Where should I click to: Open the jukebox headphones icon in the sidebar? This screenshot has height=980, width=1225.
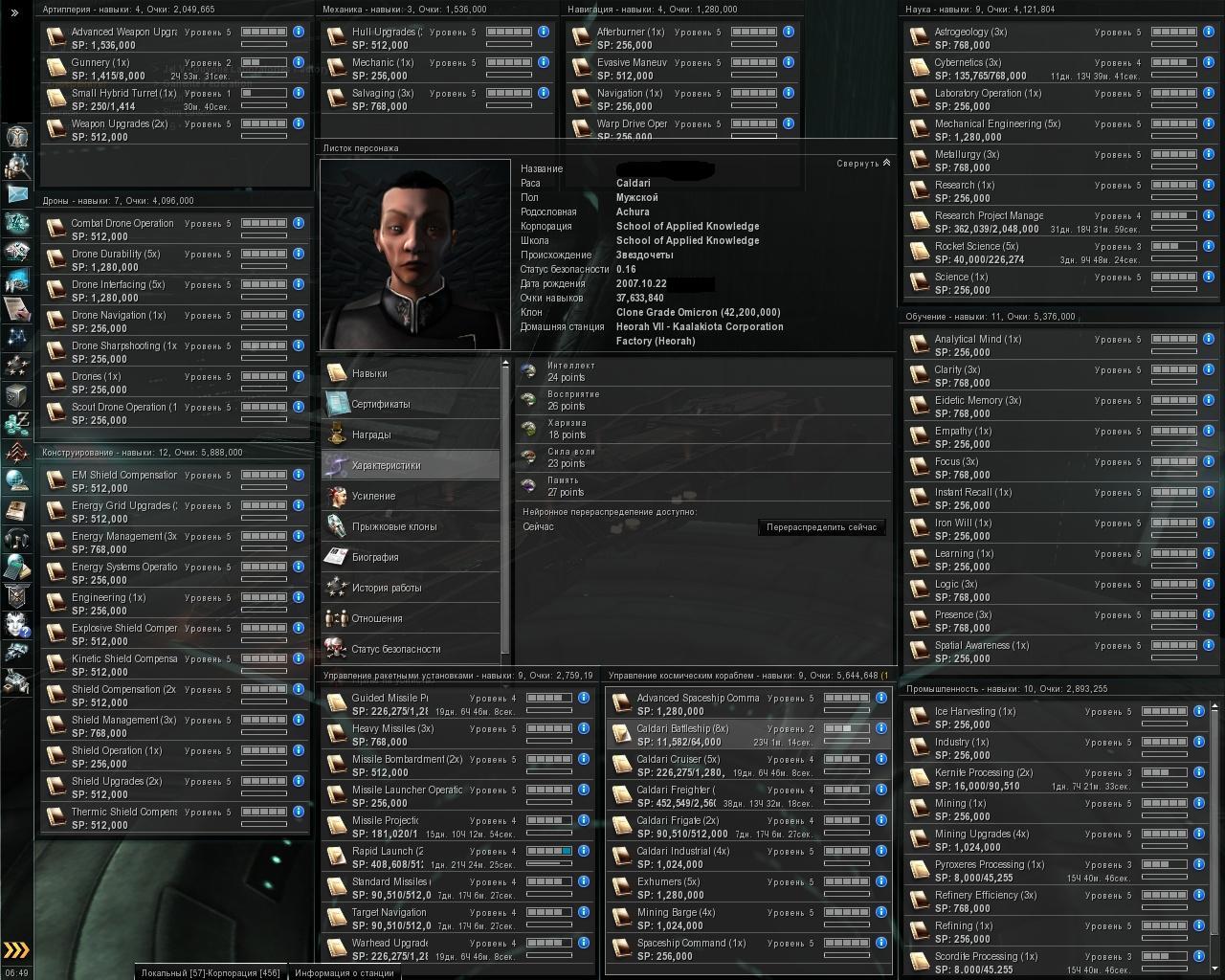coord(17,538)
